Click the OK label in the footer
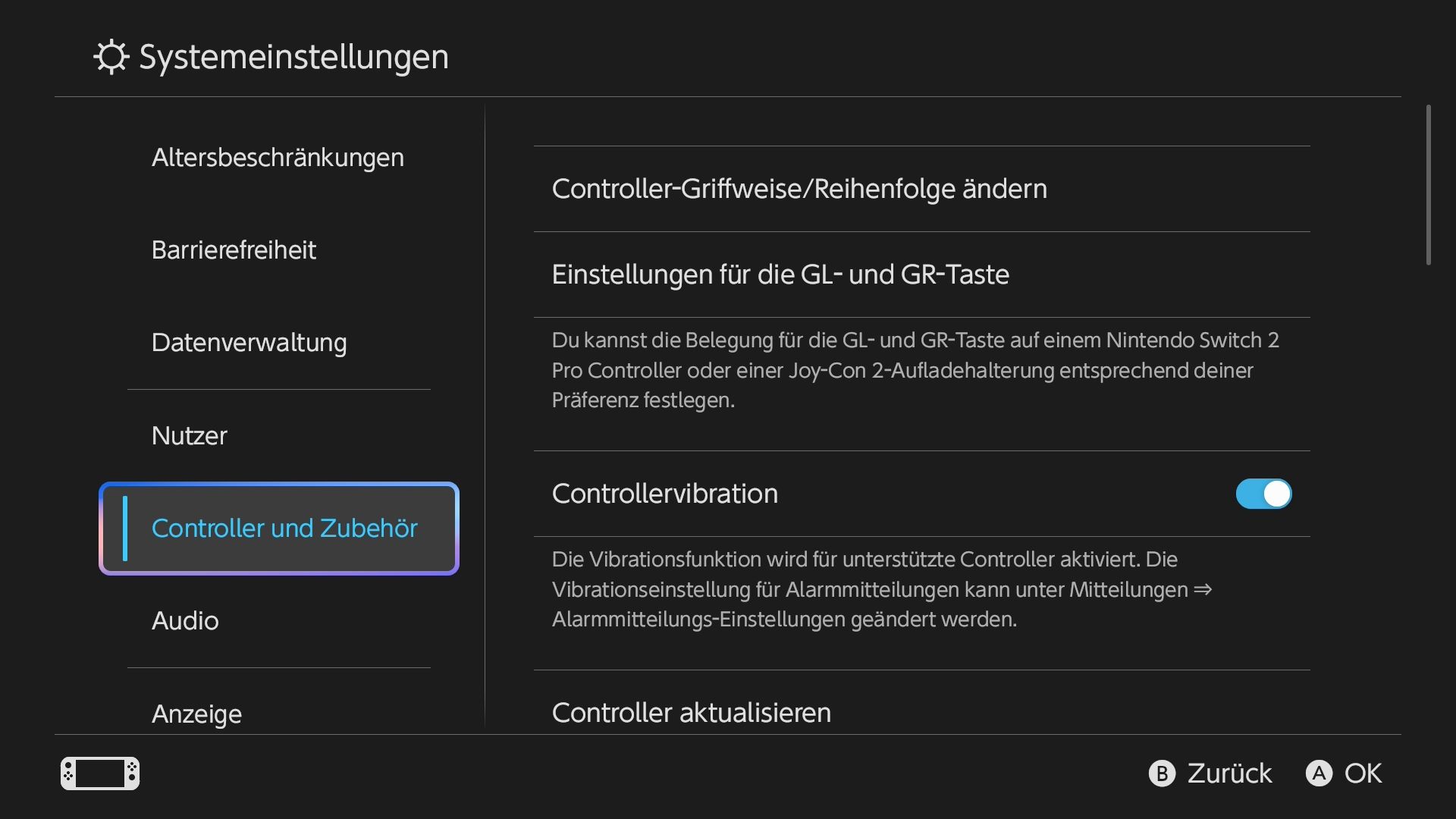 [1363, 773]
